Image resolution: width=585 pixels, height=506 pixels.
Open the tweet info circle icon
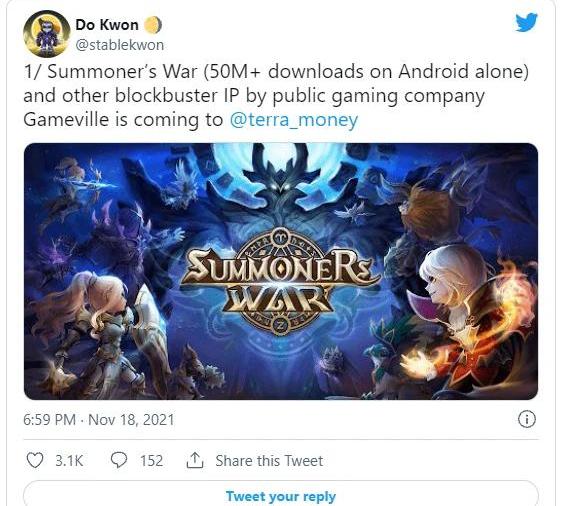(x=527, y=419)
